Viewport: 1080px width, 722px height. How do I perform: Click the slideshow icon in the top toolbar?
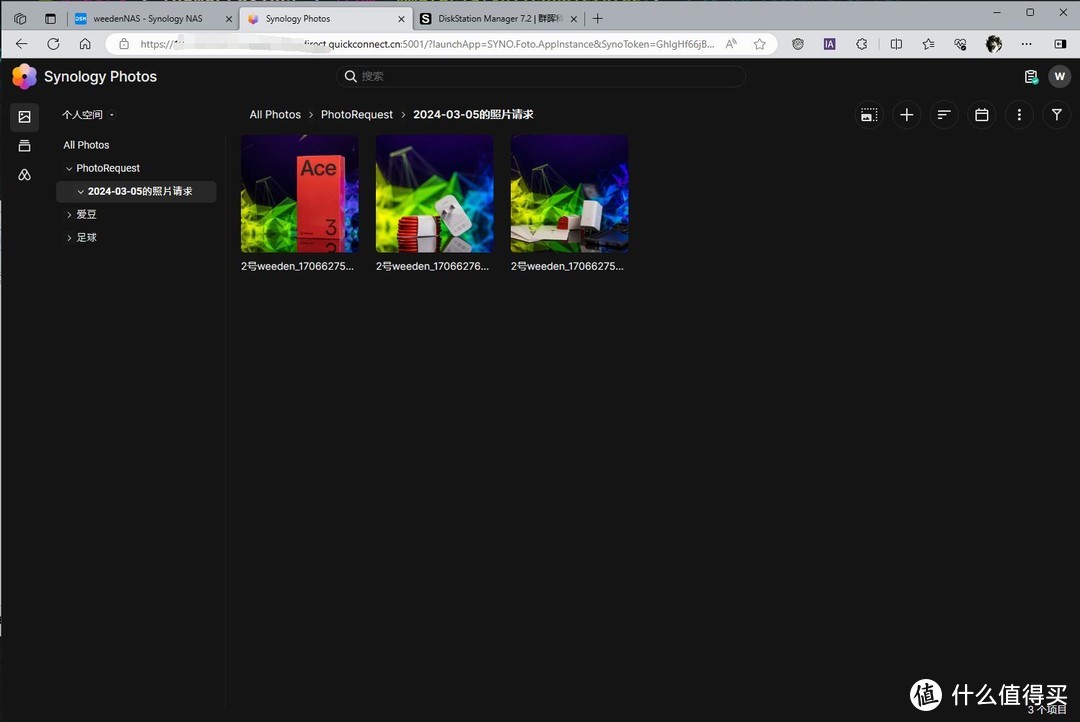tap(869, 115)
